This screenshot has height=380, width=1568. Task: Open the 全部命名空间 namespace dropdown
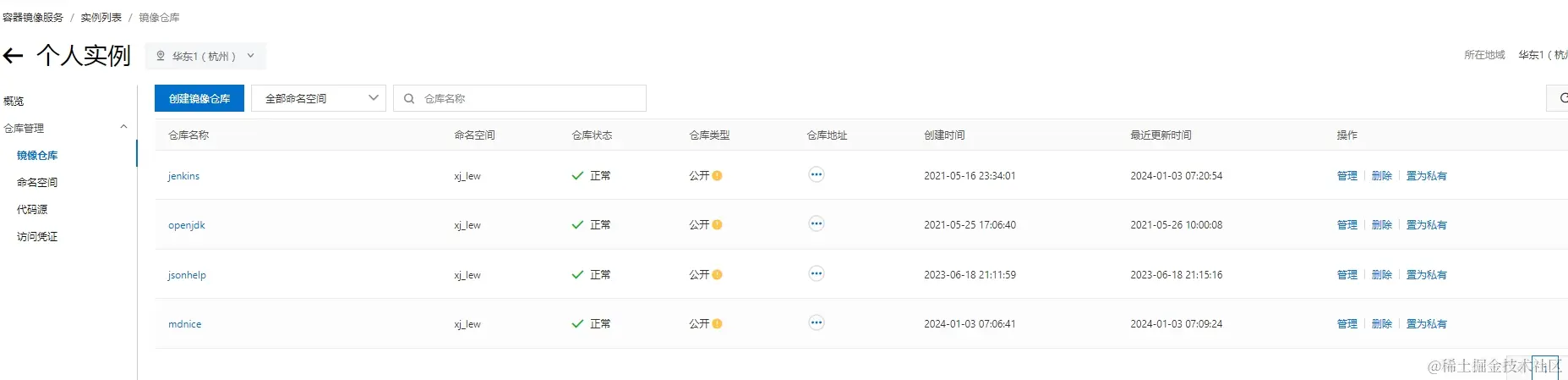[x=319, y=98]
